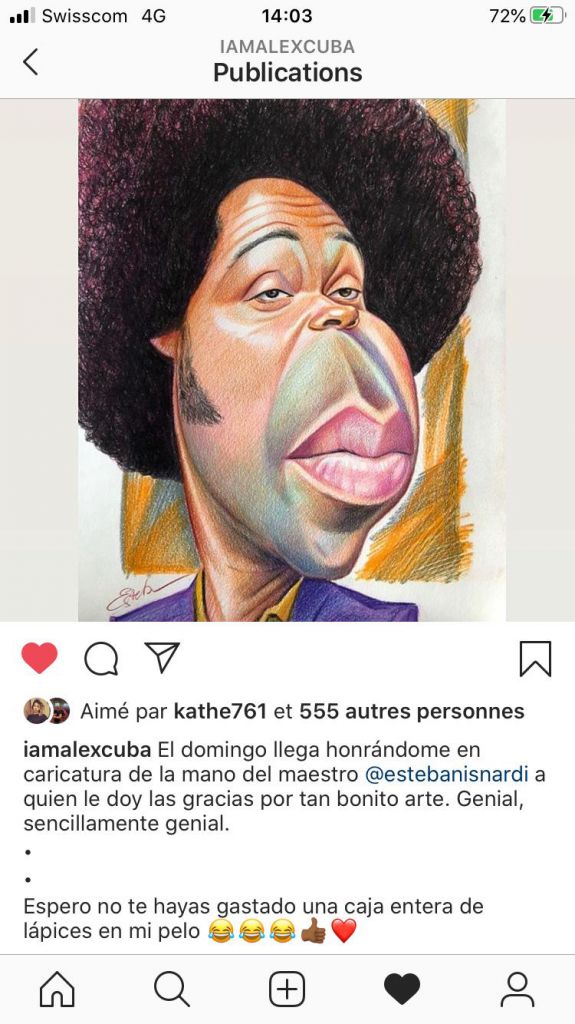Viewport: 575px width, 1024px height.
Task: Unlike the post with red heart
Action: pyautogui.click(x=39, y=658)
